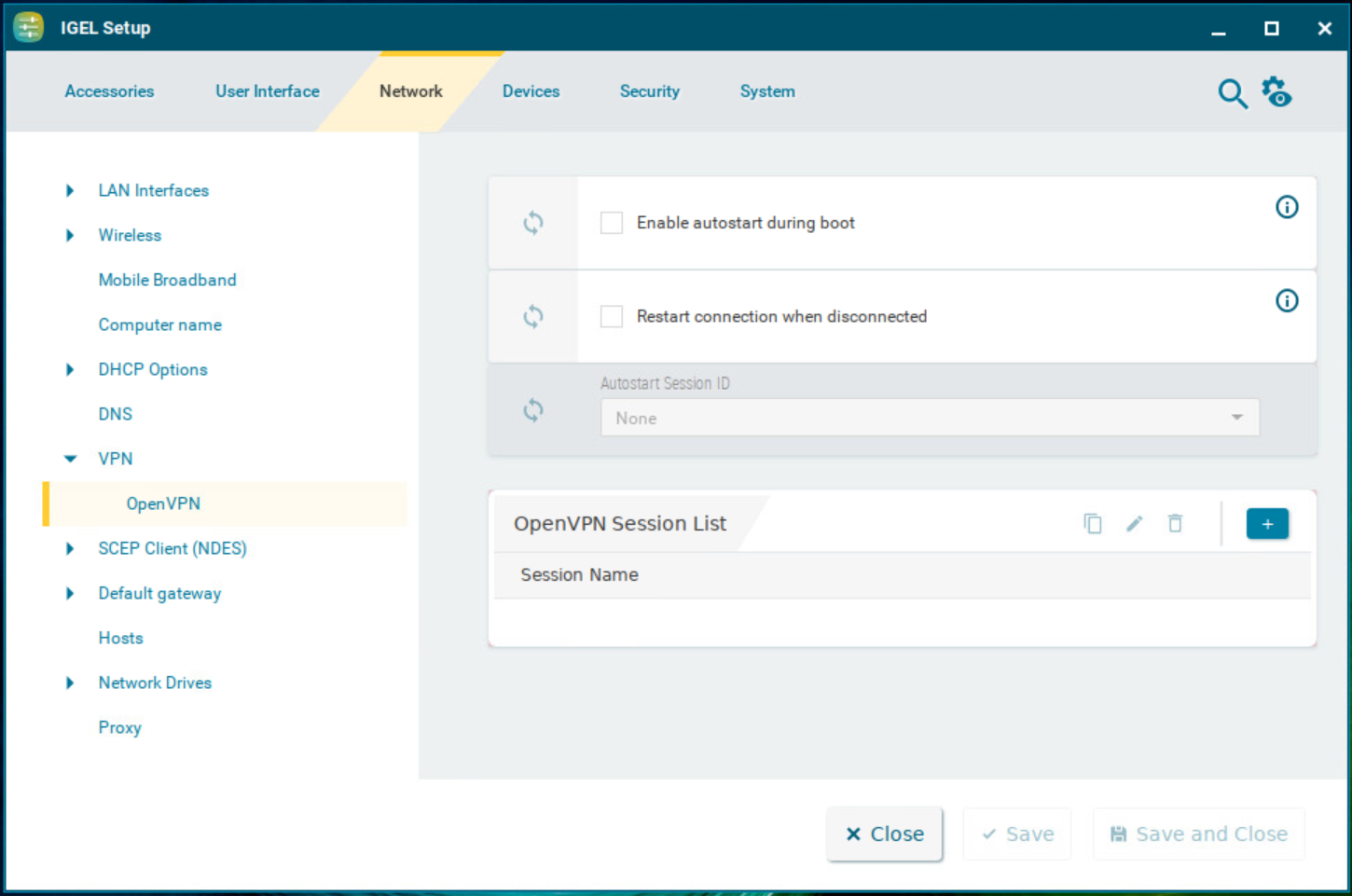Expand the Network Drives tree node

pyautogui.click(x=70, y=683)
